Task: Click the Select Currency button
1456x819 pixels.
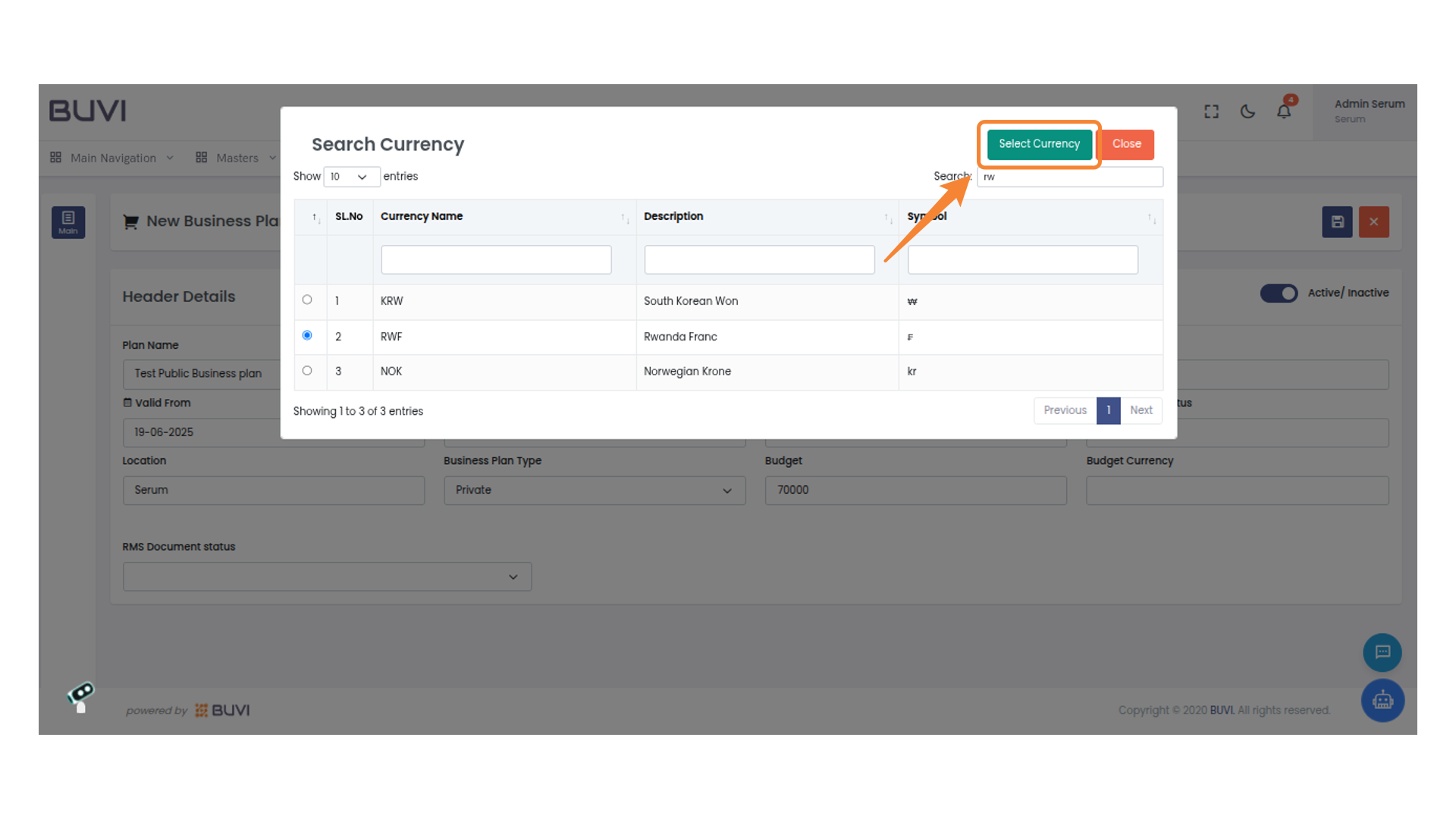Action: tap(1038, 144)
